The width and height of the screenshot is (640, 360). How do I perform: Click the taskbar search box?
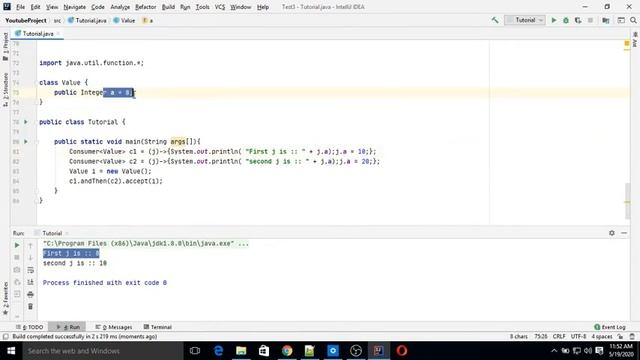(x=103, y=351)
